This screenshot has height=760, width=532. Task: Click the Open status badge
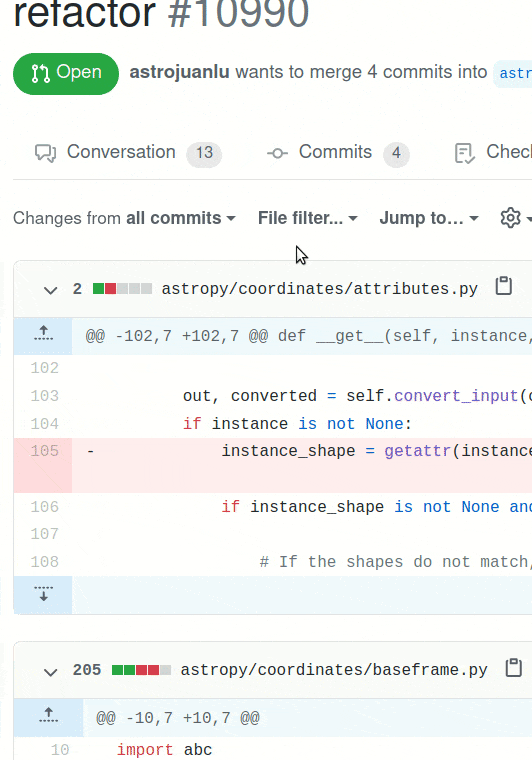[66, 74]
